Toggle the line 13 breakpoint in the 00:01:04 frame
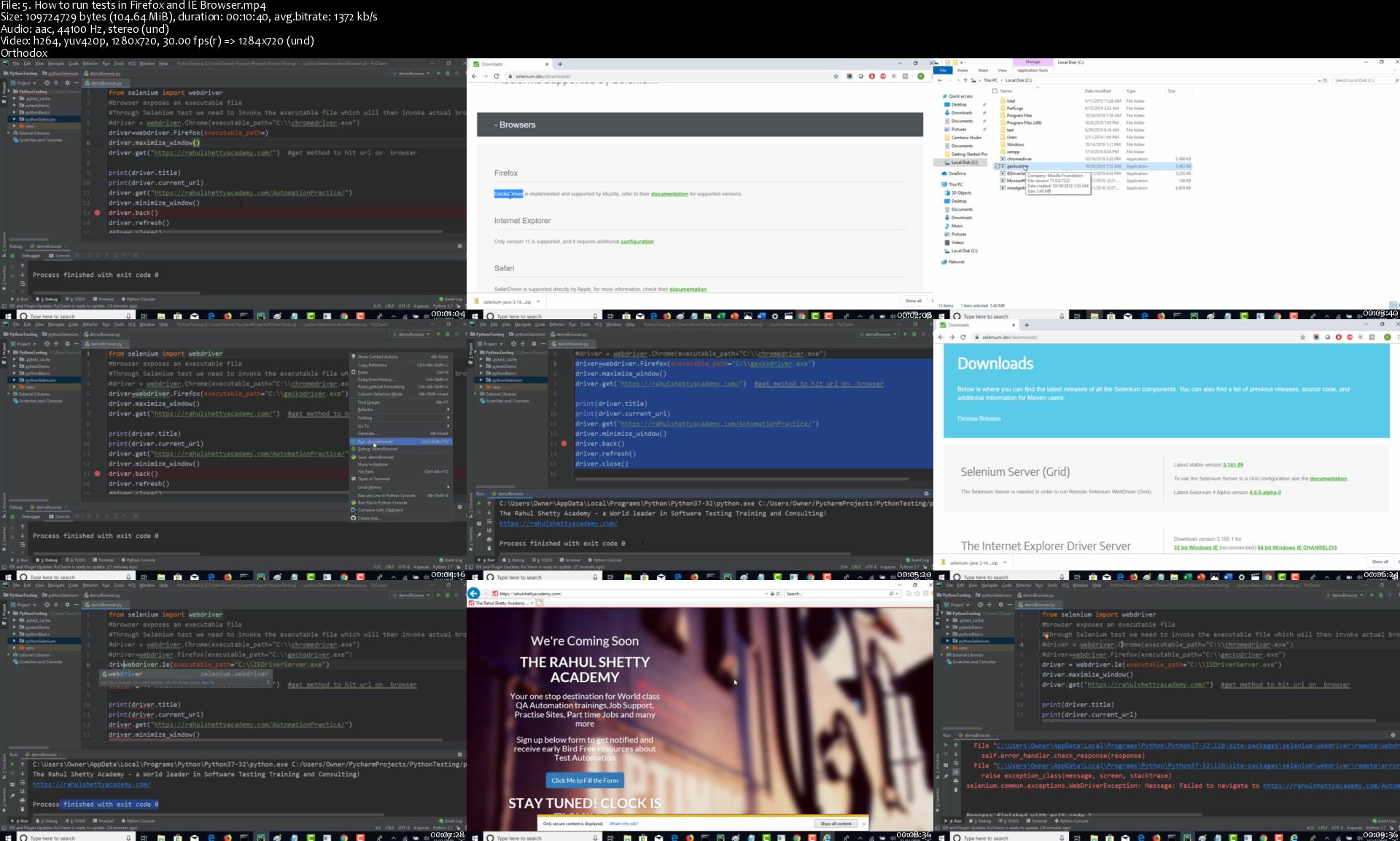1400x841 pixels. click(x=97, y=213)
